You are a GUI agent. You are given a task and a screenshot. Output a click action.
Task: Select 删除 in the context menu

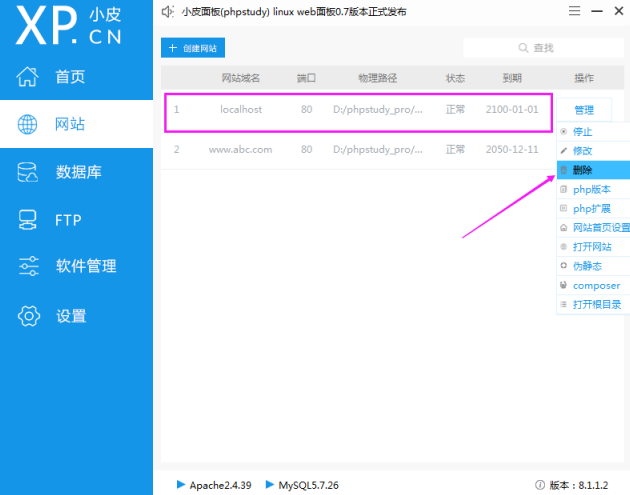582,170
